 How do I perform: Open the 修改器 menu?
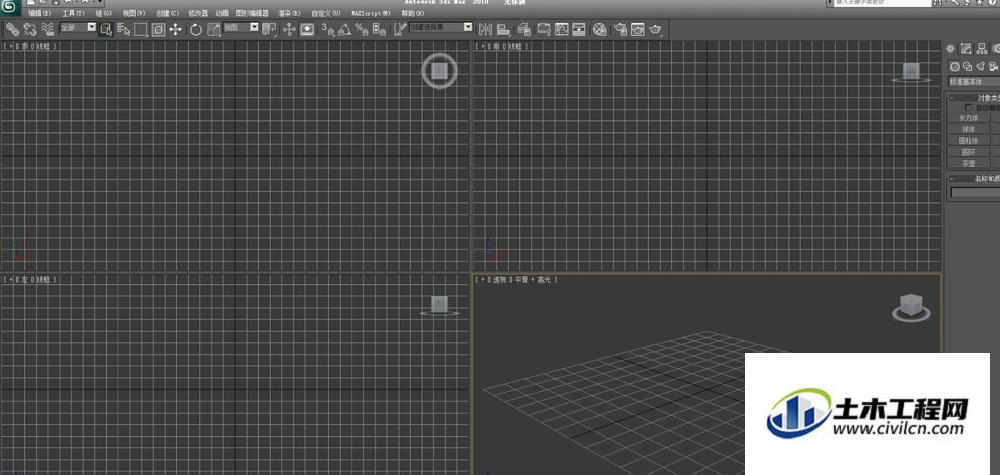(198, 13)
